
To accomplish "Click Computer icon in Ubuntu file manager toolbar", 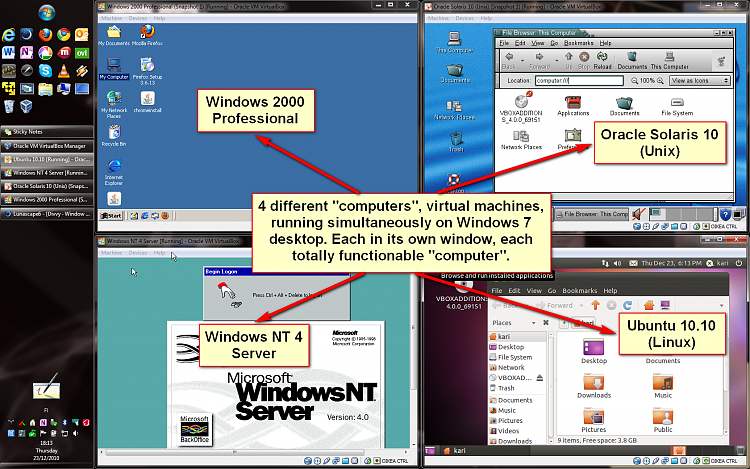I will click(x=665, y=305).
